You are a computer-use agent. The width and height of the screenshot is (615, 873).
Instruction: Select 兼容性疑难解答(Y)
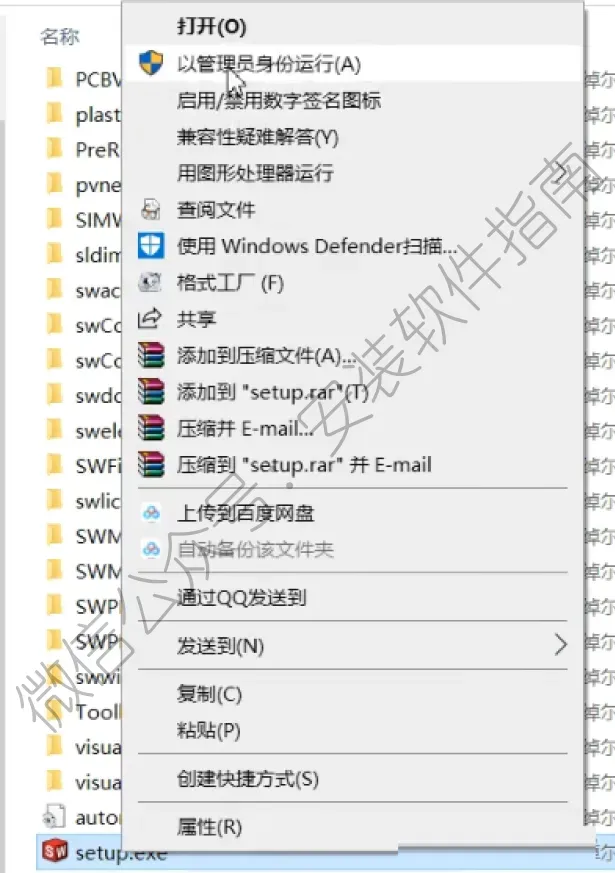[258, 137]
